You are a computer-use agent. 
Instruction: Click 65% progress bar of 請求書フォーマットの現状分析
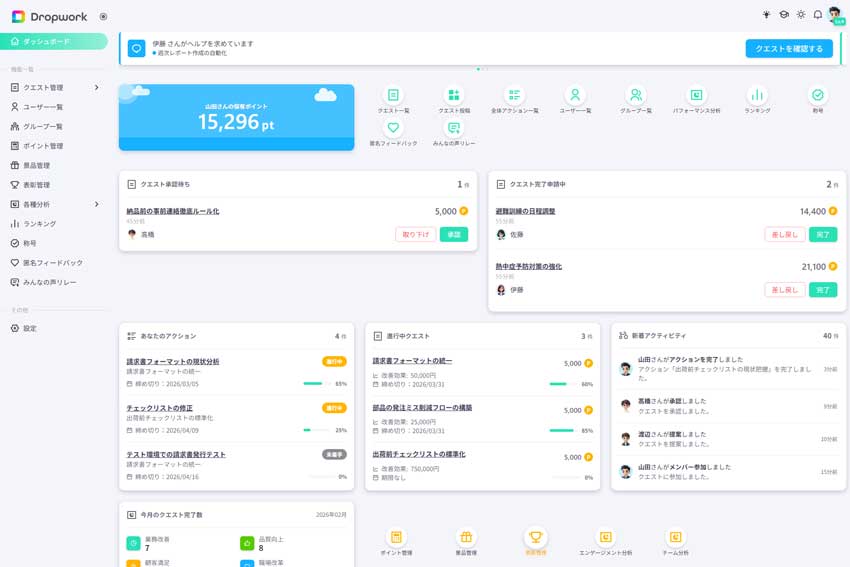pyautogui.click(x=317, y=384)
